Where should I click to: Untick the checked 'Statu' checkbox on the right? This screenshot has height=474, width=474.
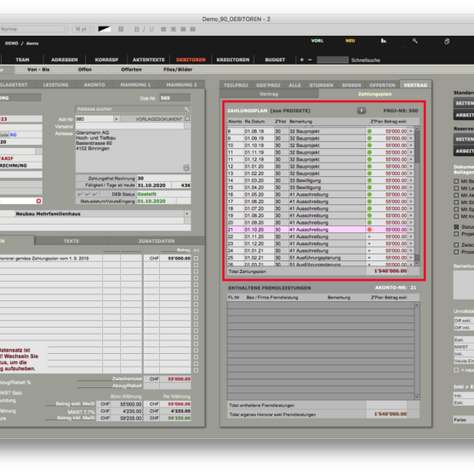click(456, 227)
